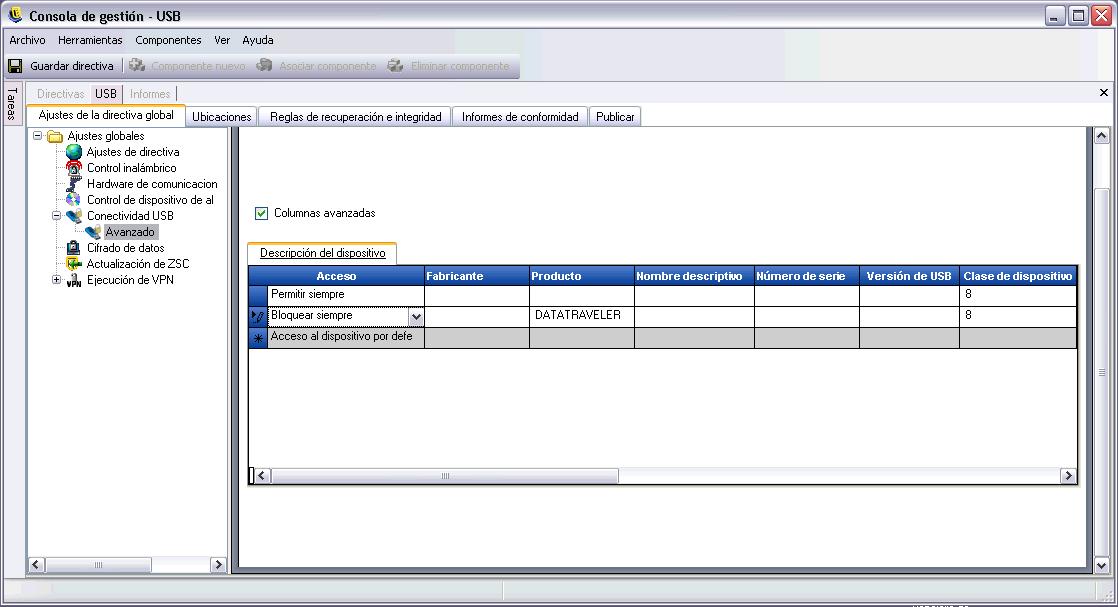Click the Control inalámbrico icon
Image resolution: width=1118 pixels, height=607 pixels.
tap(73, 168)
